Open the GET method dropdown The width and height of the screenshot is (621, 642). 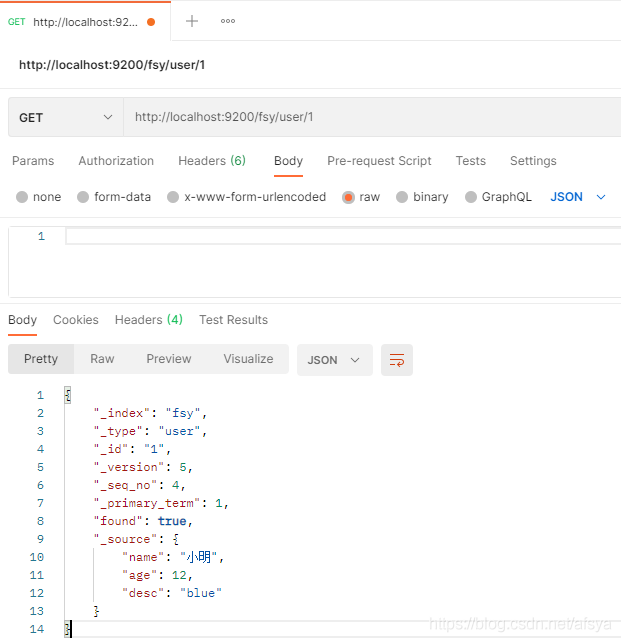[x=65, y=117]
